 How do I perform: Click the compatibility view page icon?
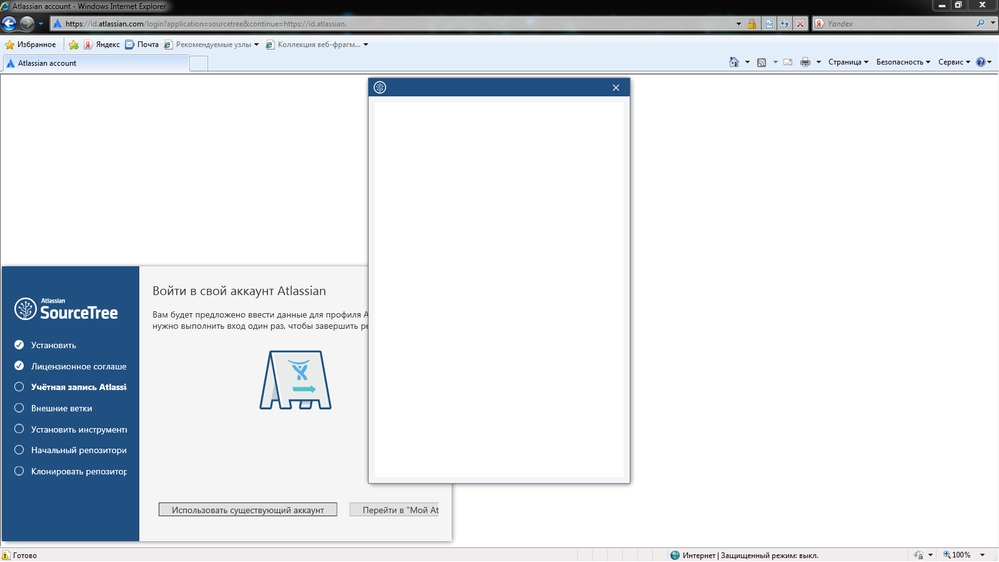[769, 24]
